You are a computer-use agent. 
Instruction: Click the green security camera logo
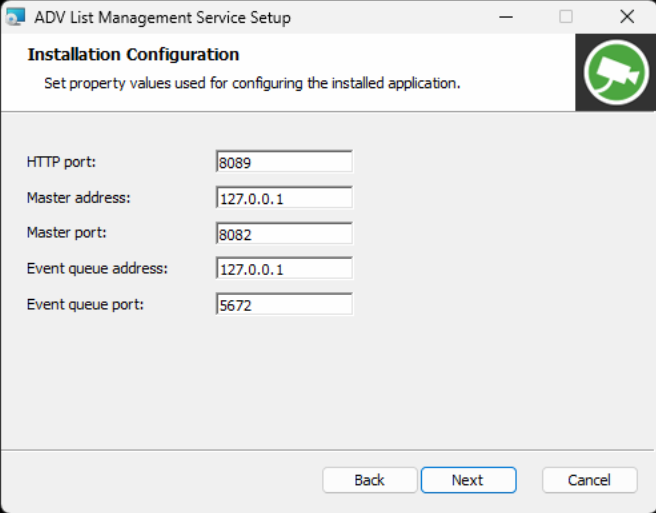point(615,72)
